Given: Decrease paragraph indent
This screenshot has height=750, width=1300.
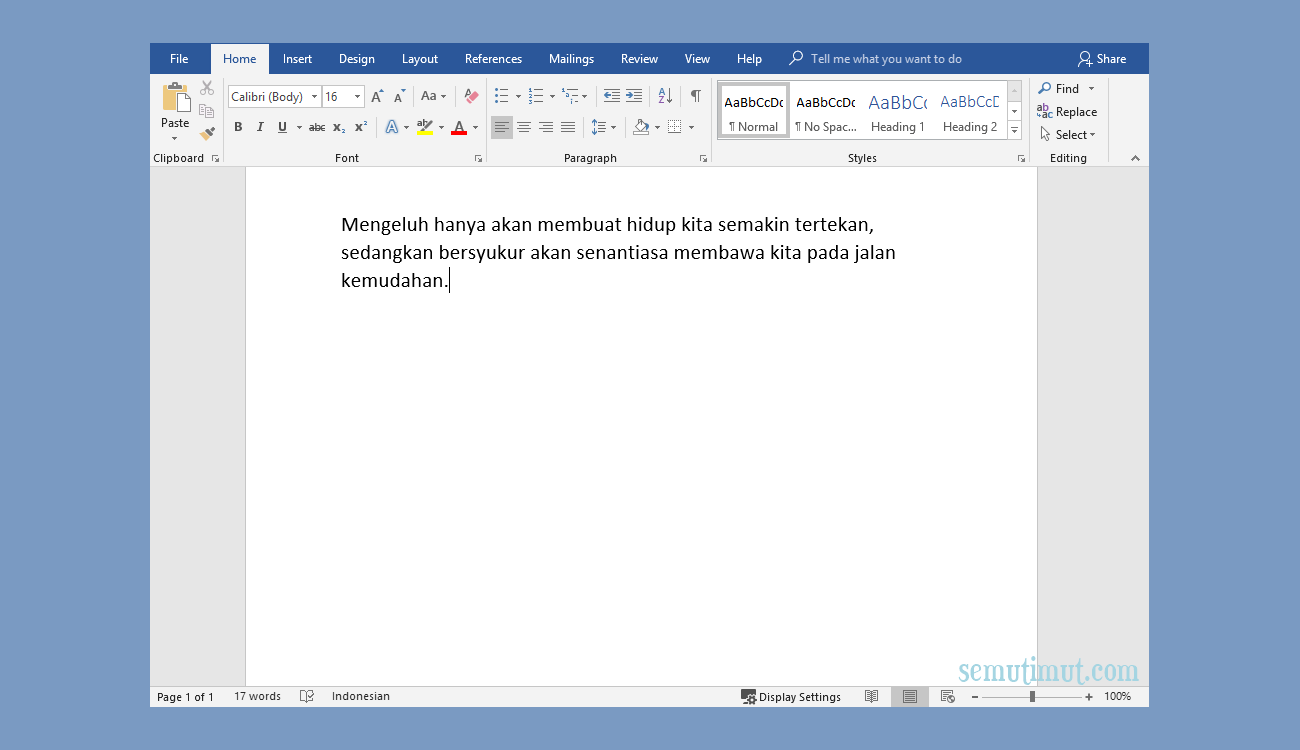Looking at the screenshot, I should 611,96.
